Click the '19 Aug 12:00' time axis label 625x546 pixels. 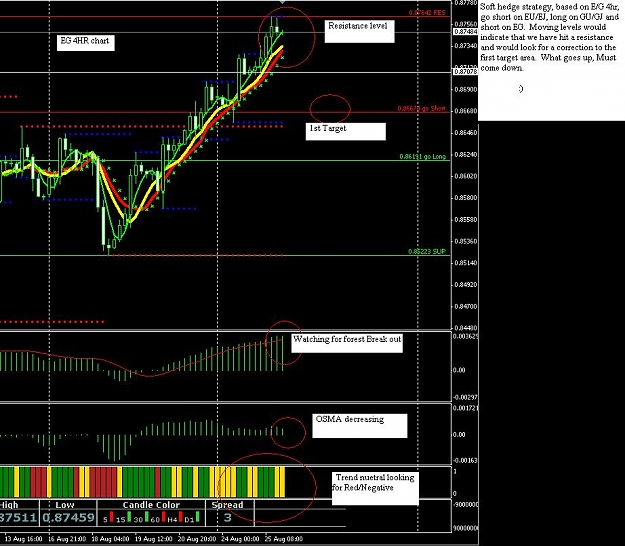[153, 539]
